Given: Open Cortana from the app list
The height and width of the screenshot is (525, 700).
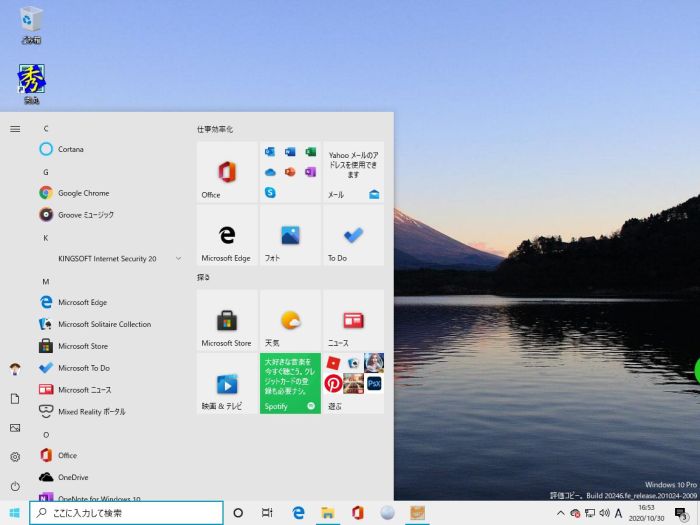Looking at the screenshot, I should [x=70, y=149].
